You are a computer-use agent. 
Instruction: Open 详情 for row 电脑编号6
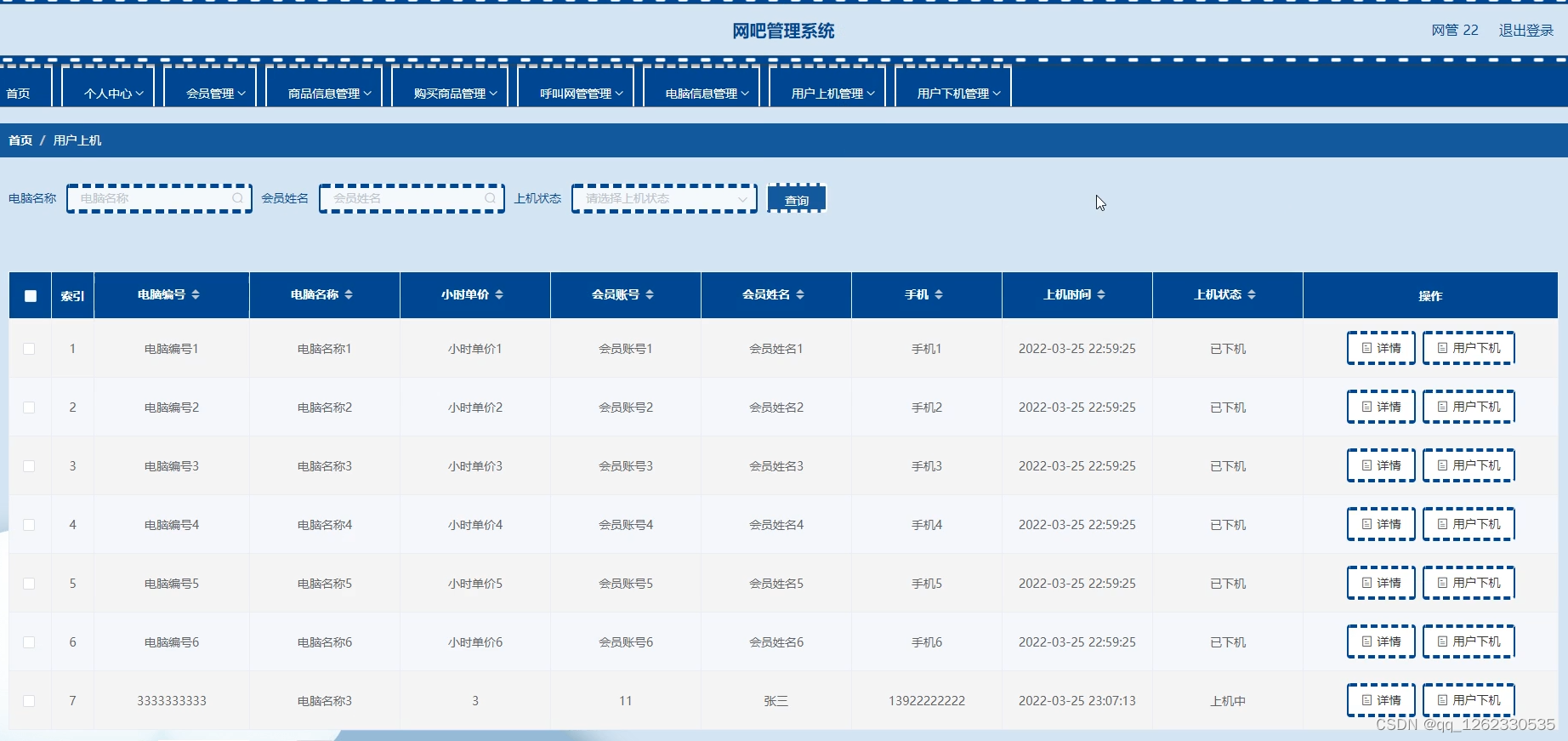click(x=1381, y=641)
